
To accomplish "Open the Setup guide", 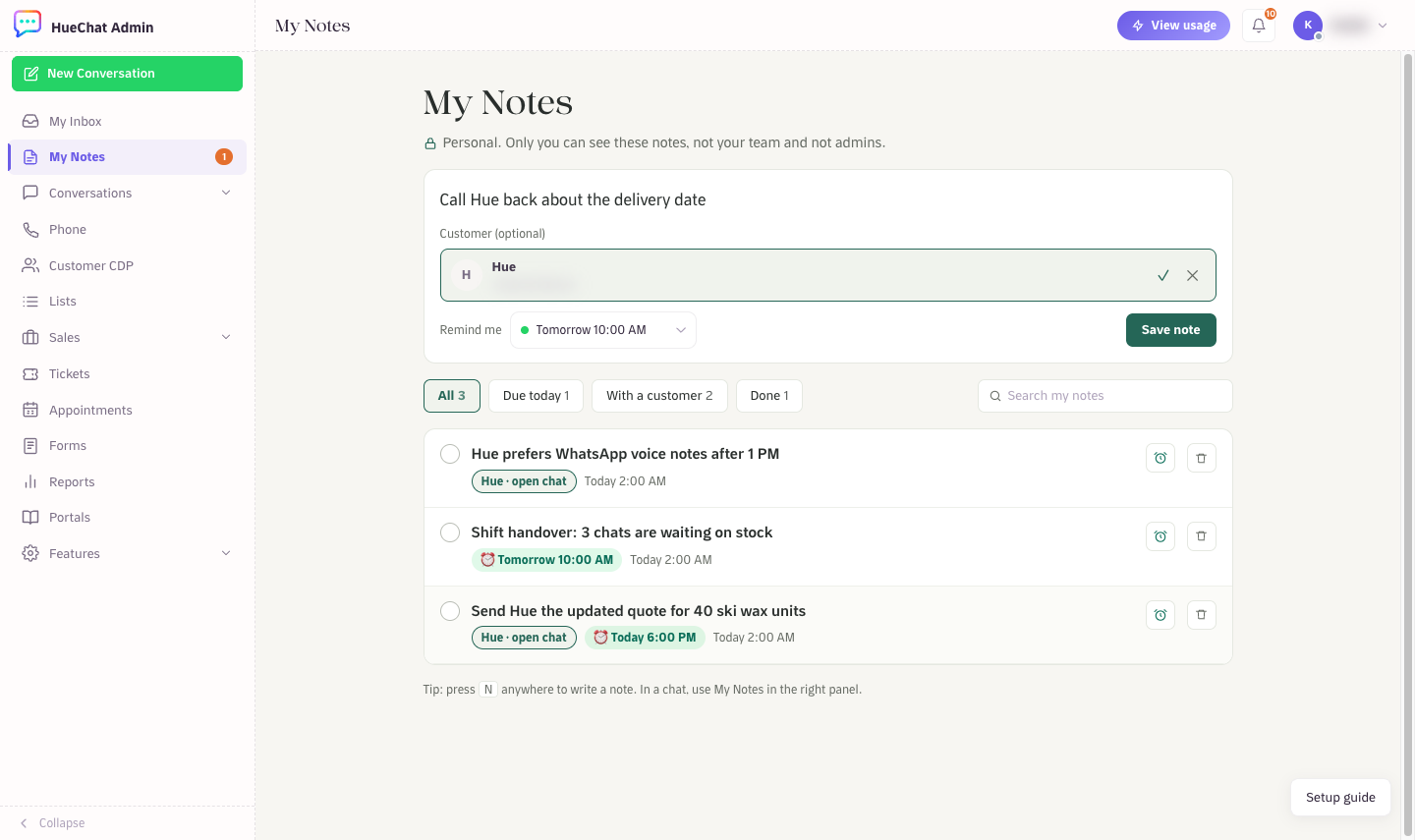I will click(x=1340, y=797).
